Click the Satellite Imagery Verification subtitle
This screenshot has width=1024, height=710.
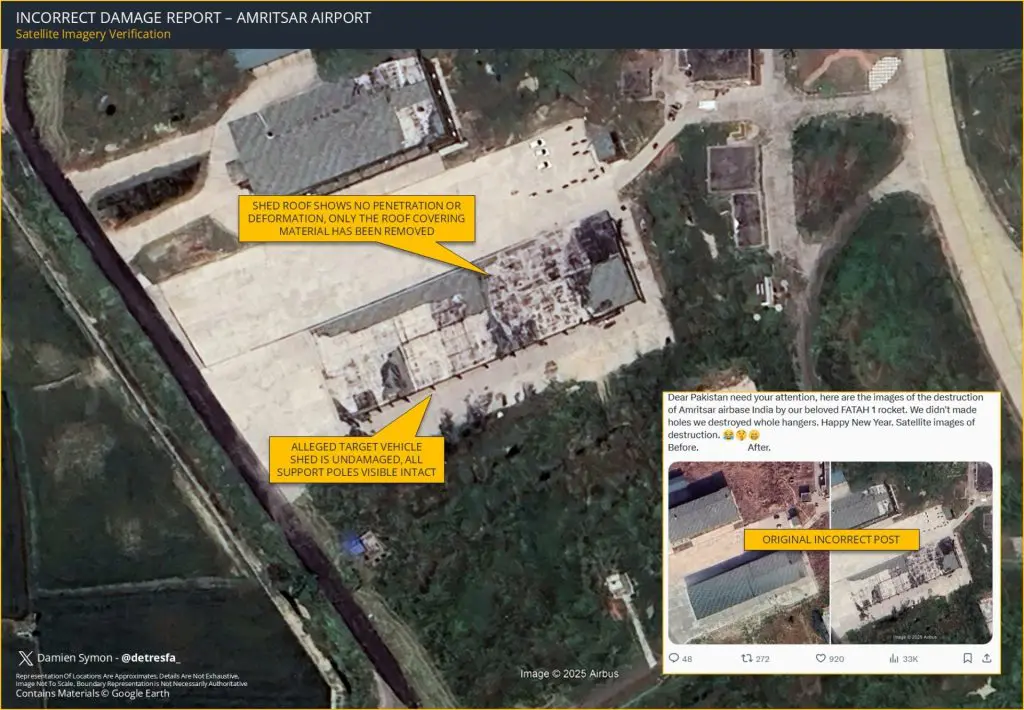93,34
